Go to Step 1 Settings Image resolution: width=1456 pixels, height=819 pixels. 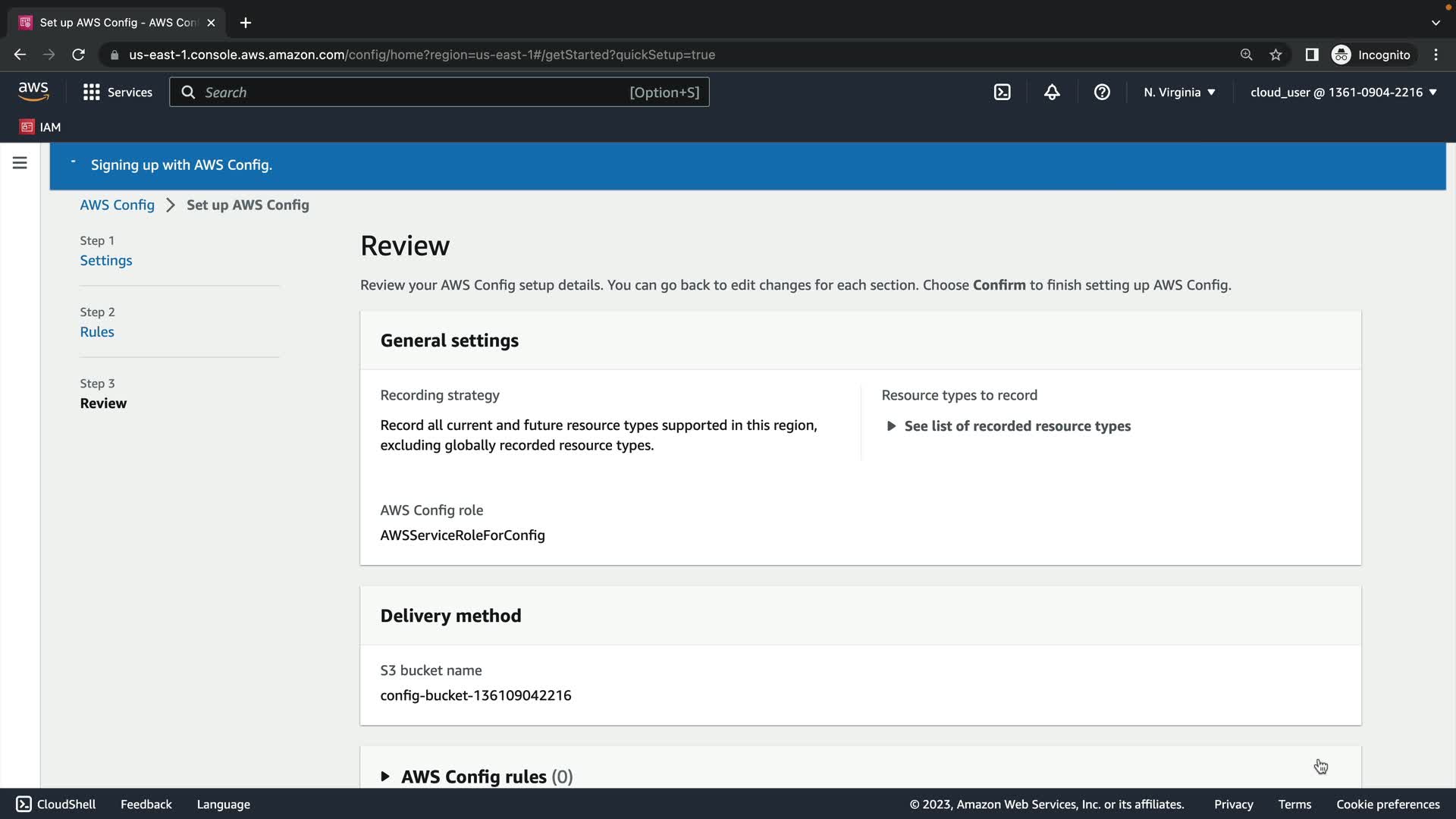(x=106, y=260)
